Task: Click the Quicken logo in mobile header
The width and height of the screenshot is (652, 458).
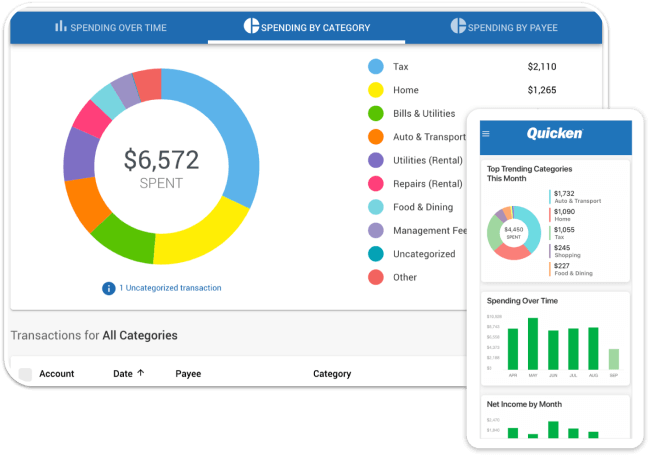Action: point(554,134)
